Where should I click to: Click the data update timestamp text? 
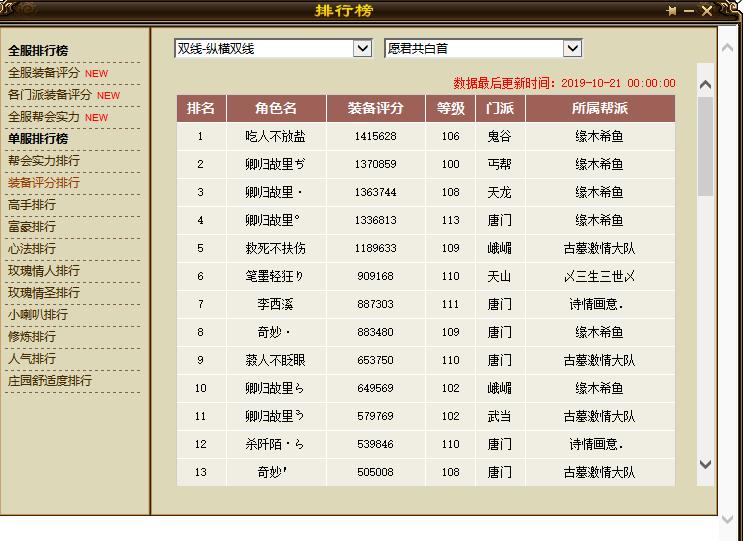click(x=564, y=83)
